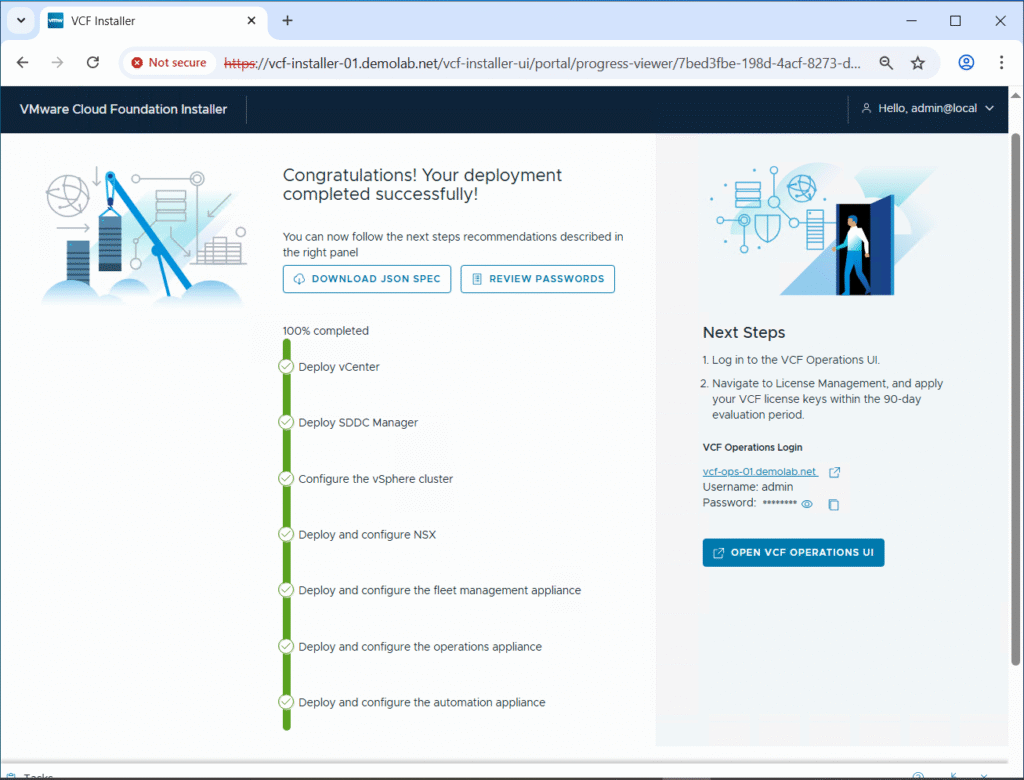The image size is (1024, 780).
Task: Click the page's vertical scrollbar
Action: point(1016,400)
